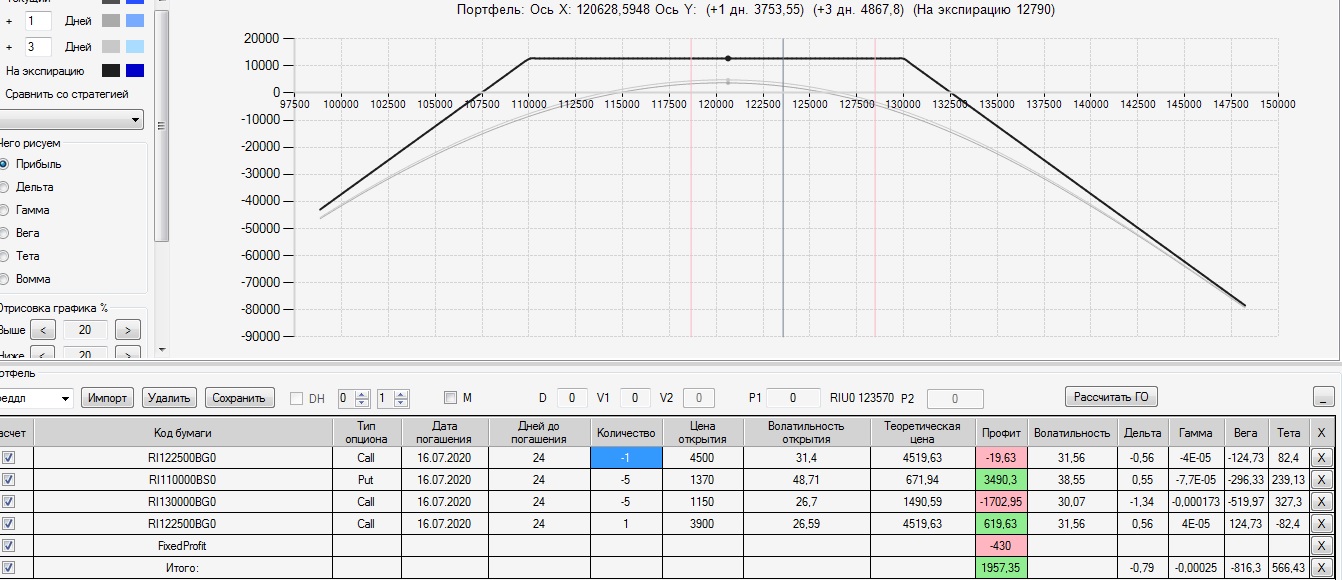Remove the Call row with opening price 3900
The image size is (1342, 580).
[1321, 523]
